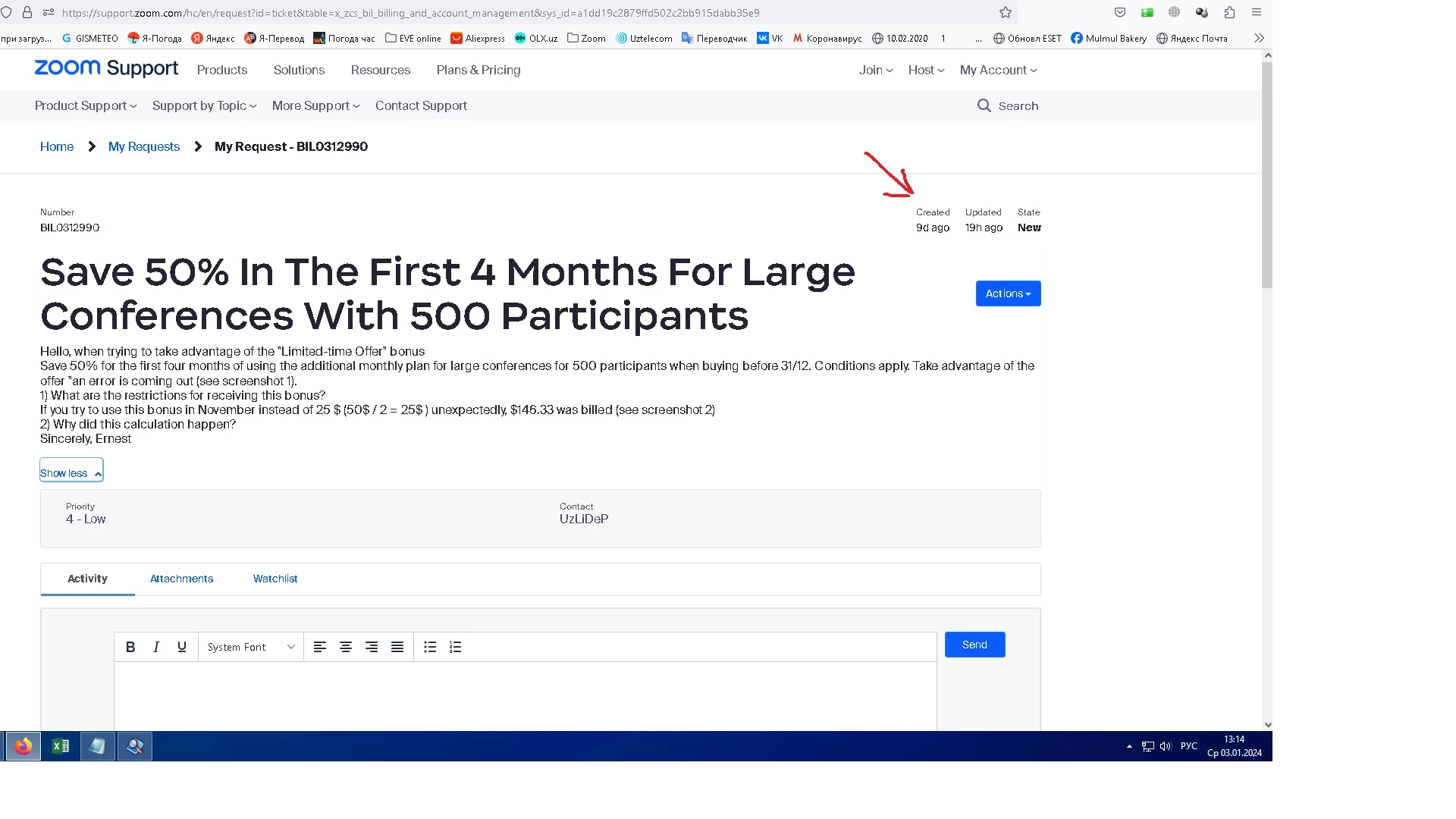The image size is (1456, 819).
Task: Open System Font dropdown
Action: click(x=250, y=647)
